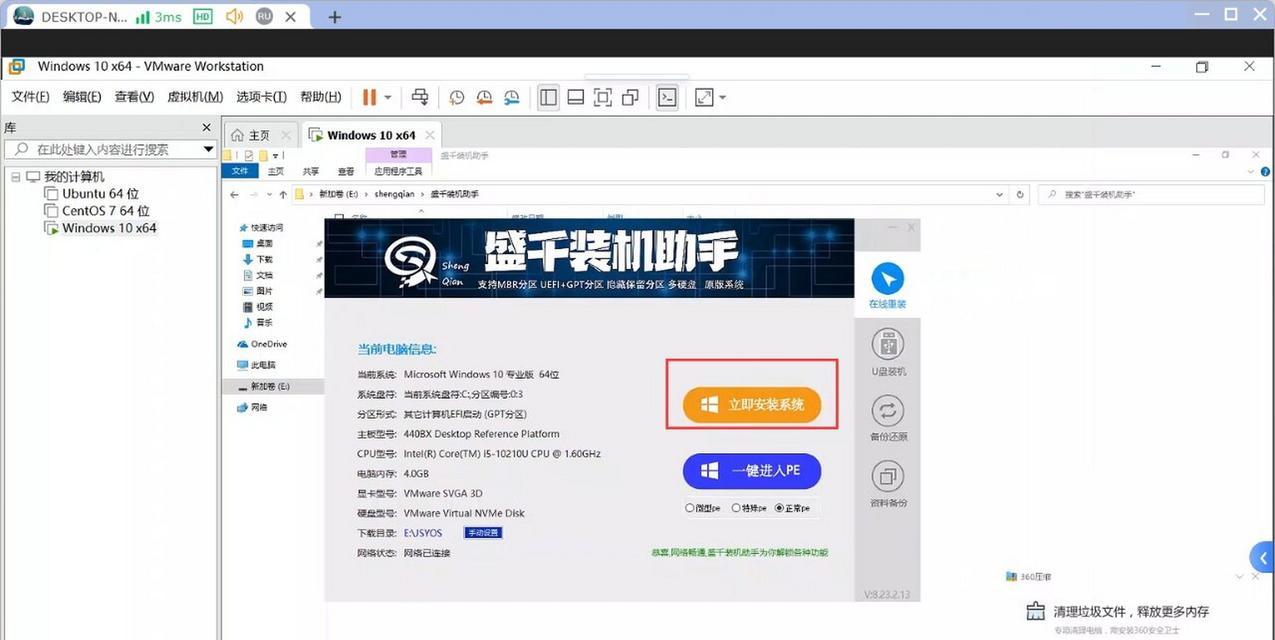This screenshot has width=1275, height=640.
Task: Click the full screen mode icon
Action: [x=603, y=97]
